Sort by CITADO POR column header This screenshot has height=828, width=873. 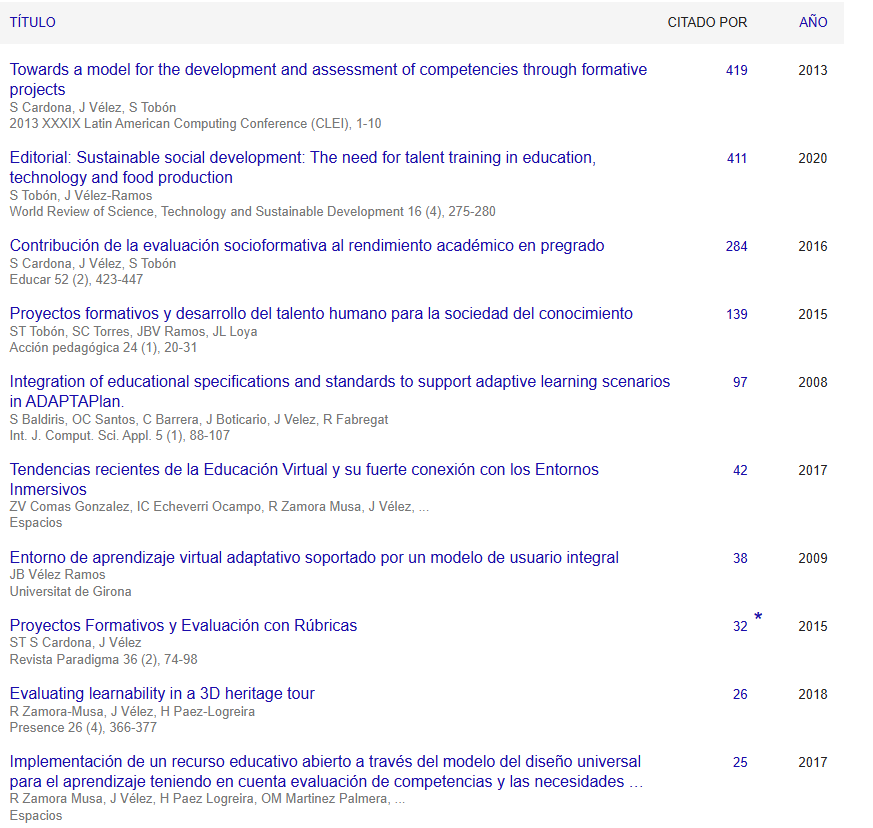[x=707, y=22]
